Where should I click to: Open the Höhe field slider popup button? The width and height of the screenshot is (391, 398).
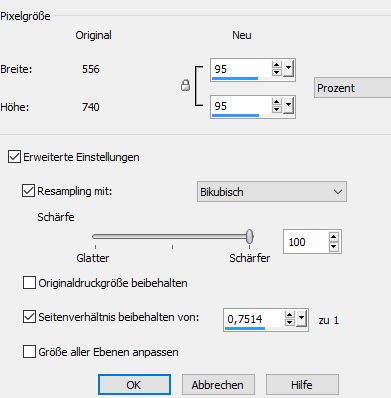click(288, 106)
